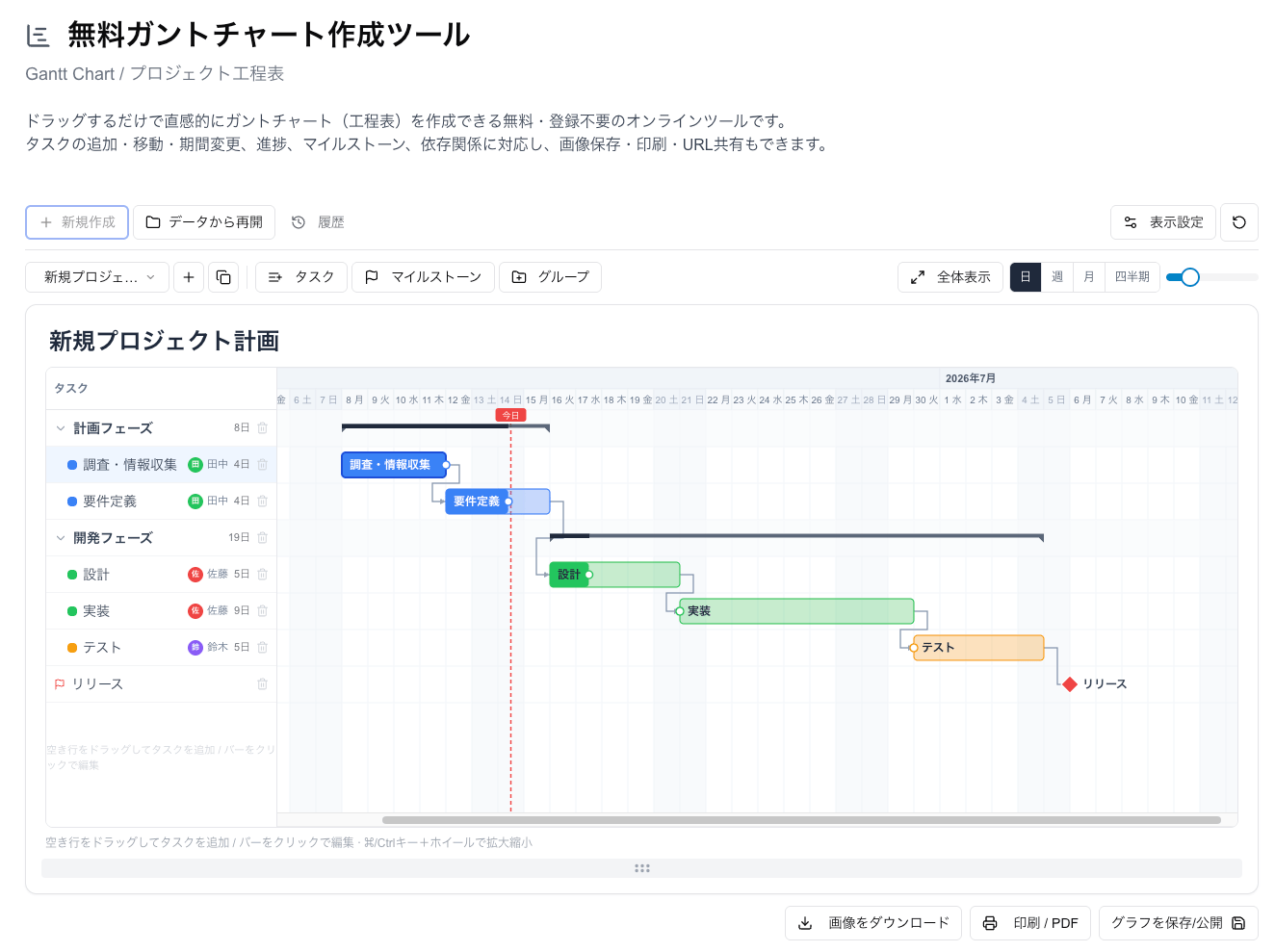Click 鈴木 avatar on テスト row
1275x952 pixels.
point(195,648)
